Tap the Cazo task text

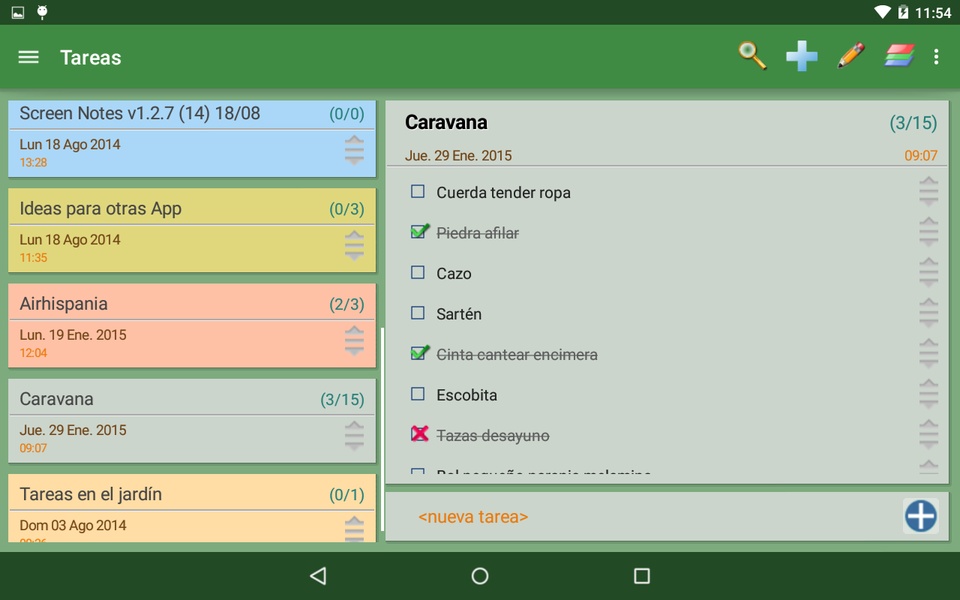pos(454,273)
